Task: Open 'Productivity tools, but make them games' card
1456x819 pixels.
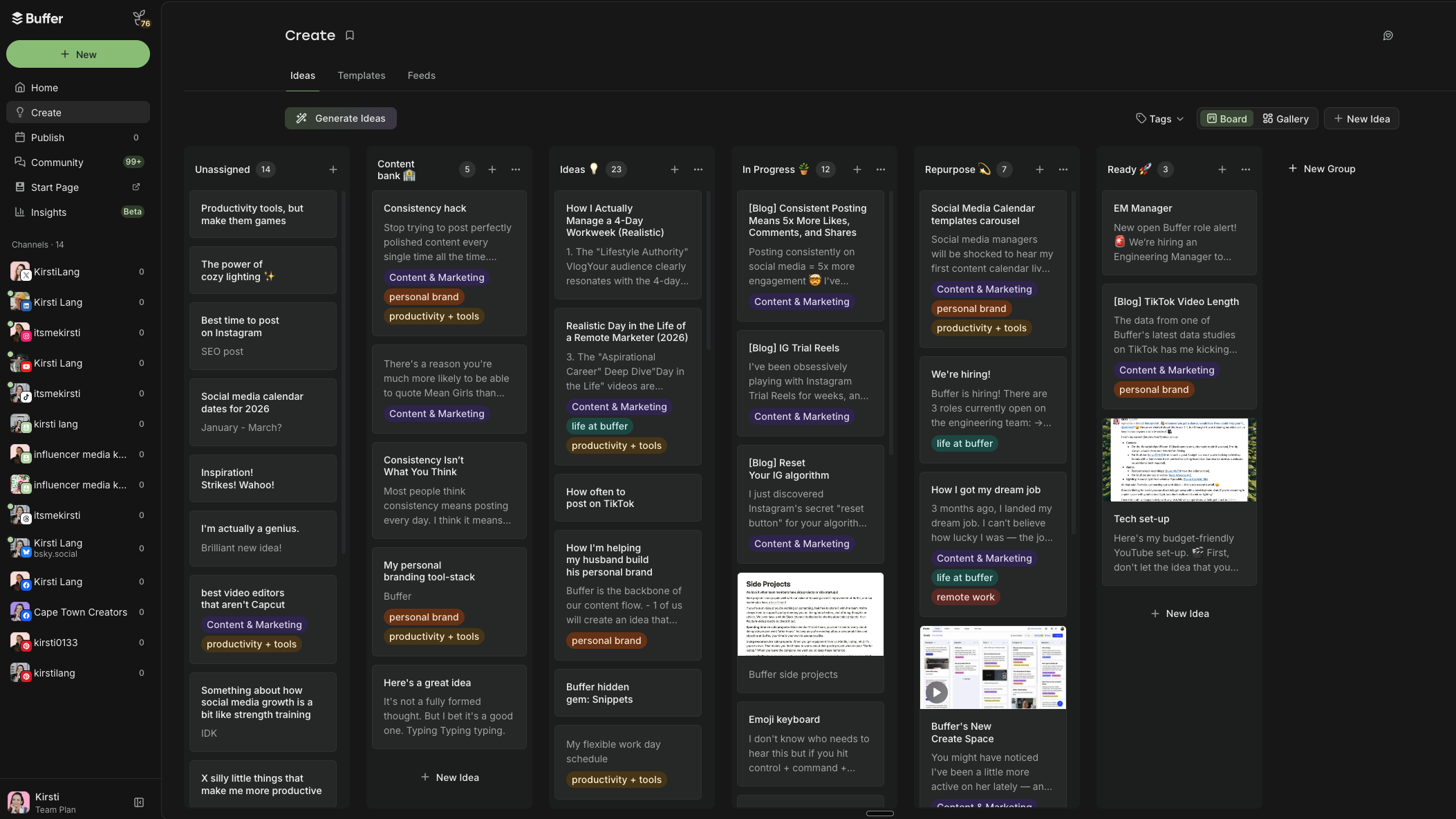Action: point(263,214)
